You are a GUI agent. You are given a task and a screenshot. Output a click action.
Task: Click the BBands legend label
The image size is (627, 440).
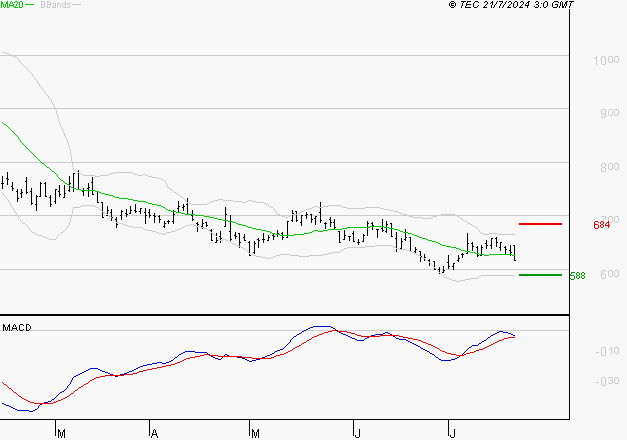[x=56, y=5]
